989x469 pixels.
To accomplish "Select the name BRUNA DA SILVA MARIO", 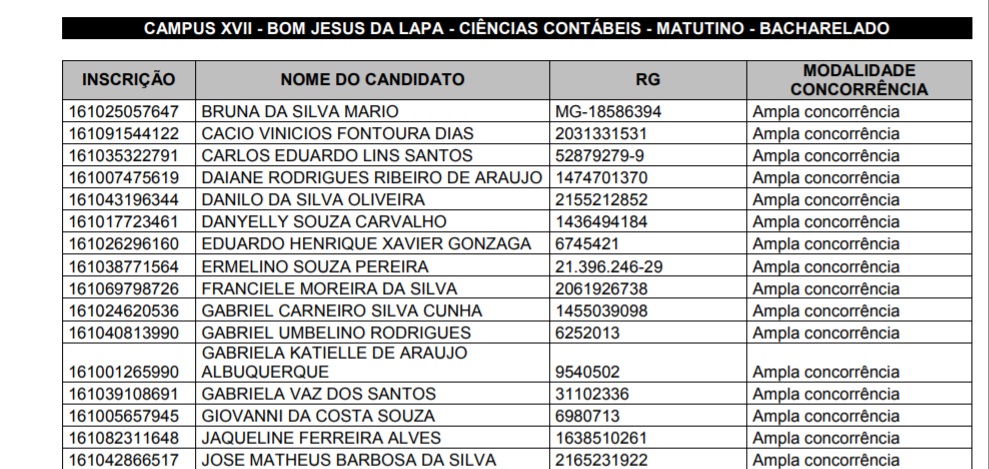I will 300,112.
